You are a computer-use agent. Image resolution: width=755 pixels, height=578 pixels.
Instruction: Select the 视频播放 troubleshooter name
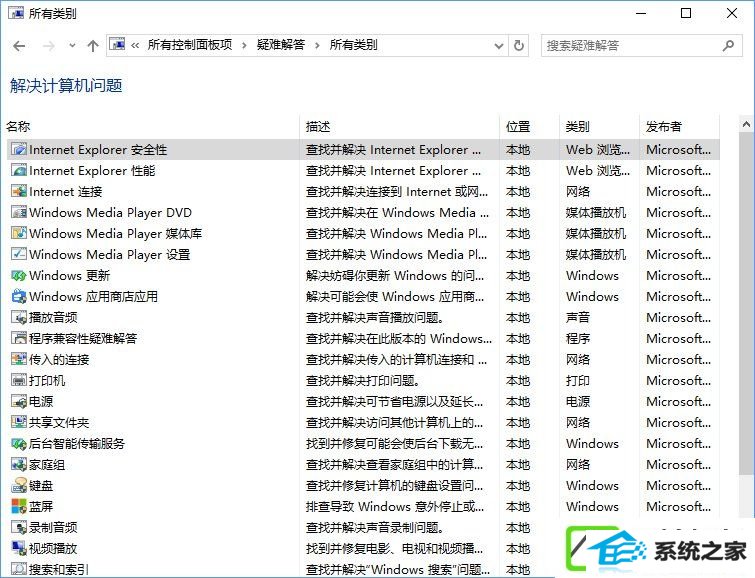click(53, 548)
